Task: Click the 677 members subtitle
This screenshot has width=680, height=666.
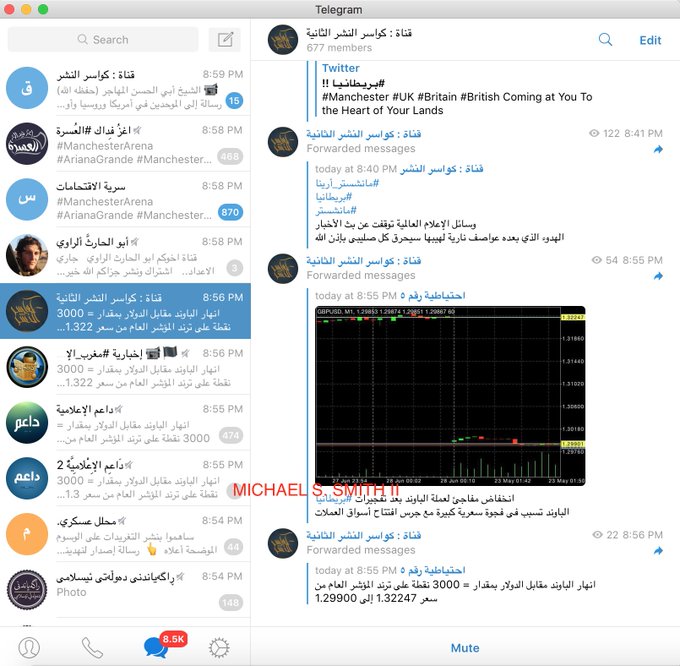Action: click(x=339, y=48)
